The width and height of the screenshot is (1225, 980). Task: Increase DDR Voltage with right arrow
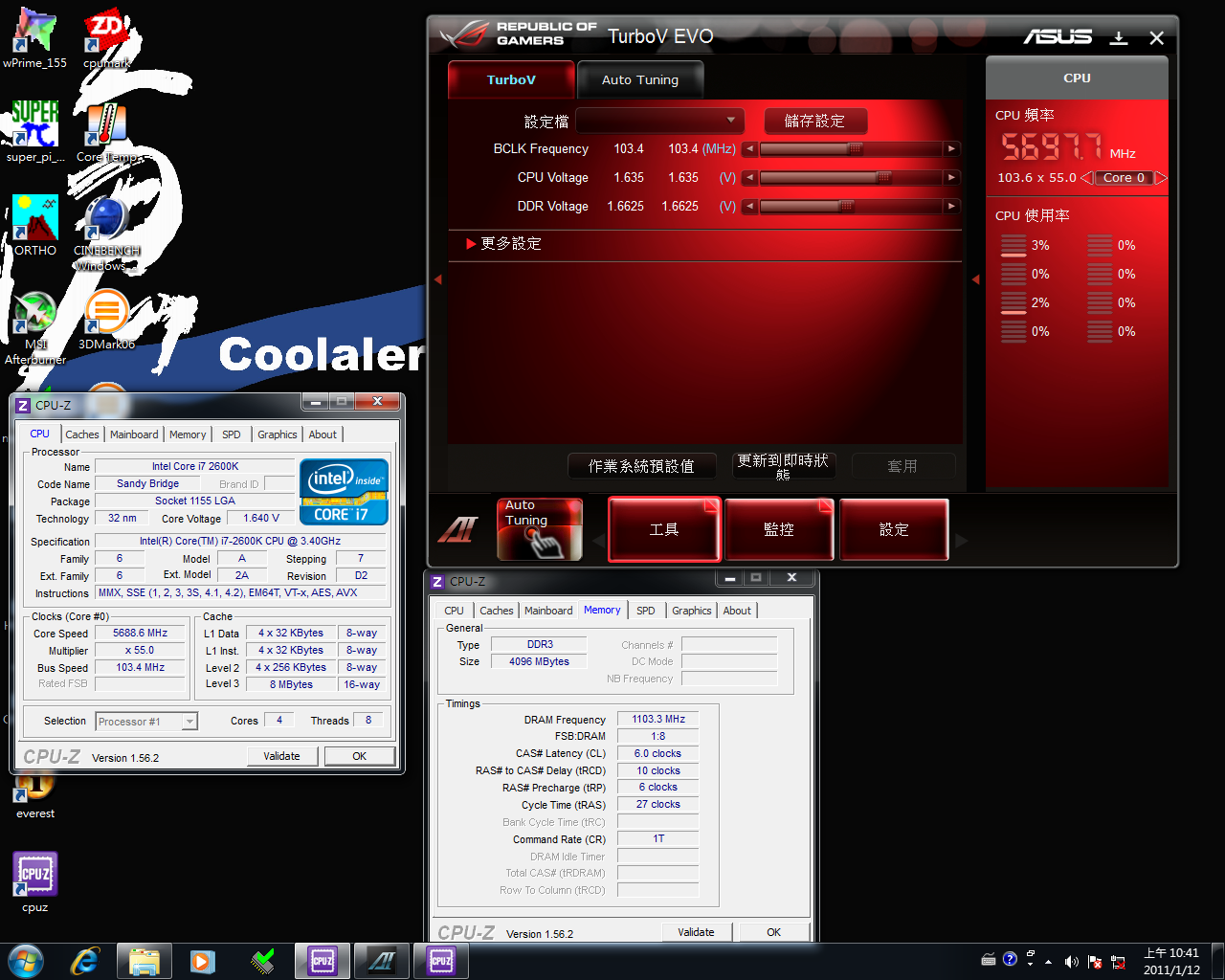951,207
